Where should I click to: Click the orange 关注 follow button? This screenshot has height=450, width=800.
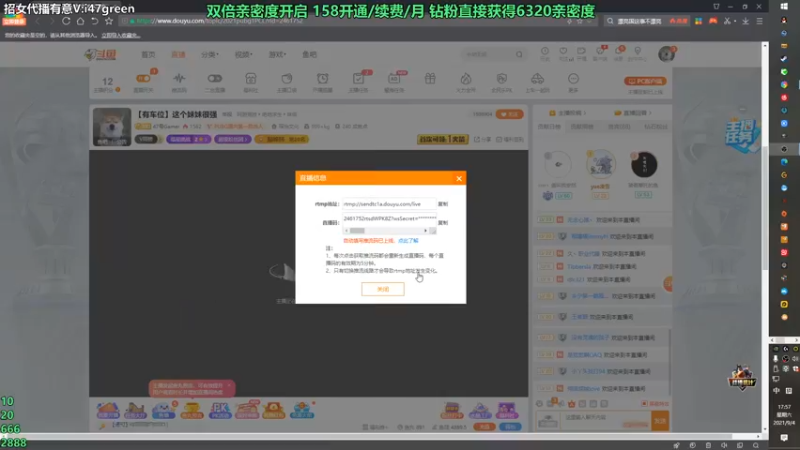point(509,114)
